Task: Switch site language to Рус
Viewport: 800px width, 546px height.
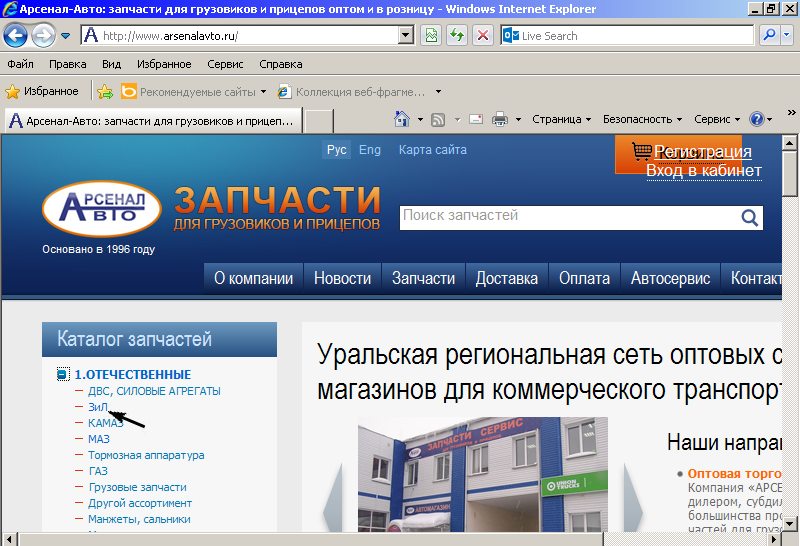Action: [x=336, y=150]
